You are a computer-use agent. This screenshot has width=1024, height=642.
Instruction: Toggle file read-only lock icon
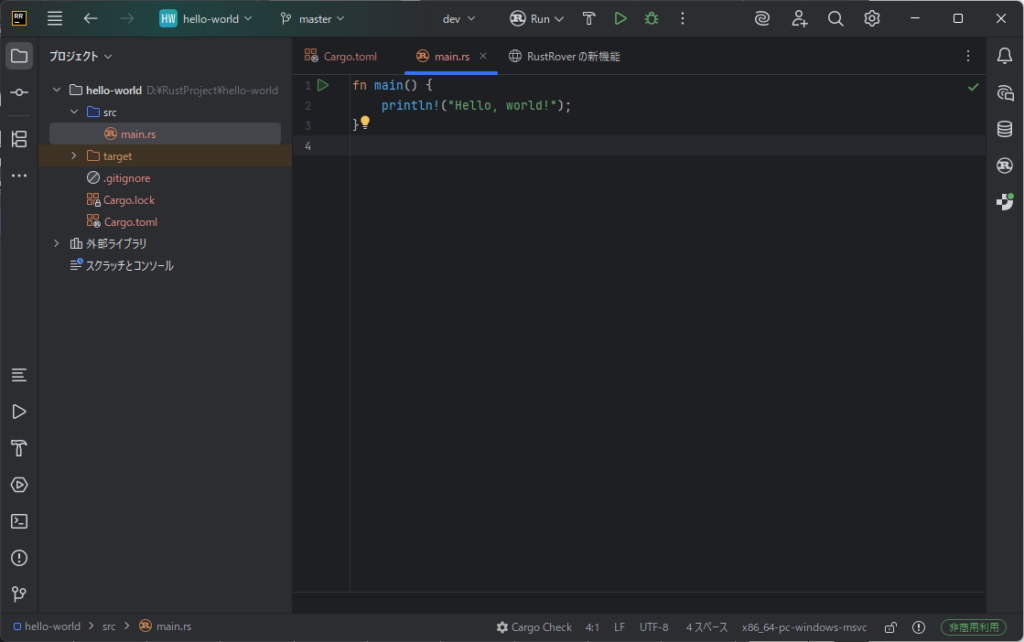pyautogui.click(x=890, y=628)
